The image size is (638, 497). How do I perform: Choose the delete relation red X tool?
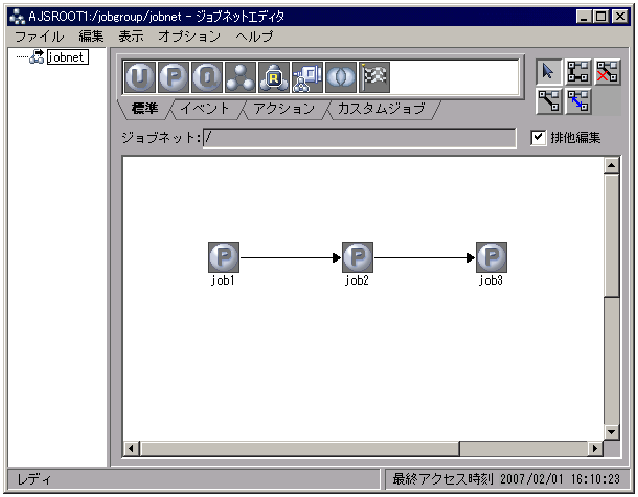[607, 72]
